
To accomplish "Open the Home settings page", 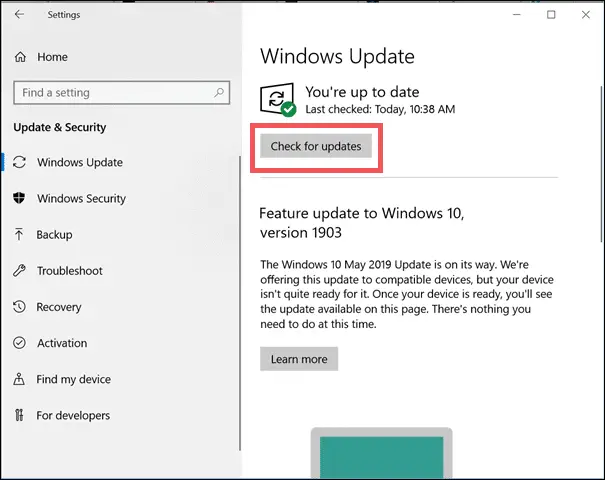I will [x=52, y=57].
